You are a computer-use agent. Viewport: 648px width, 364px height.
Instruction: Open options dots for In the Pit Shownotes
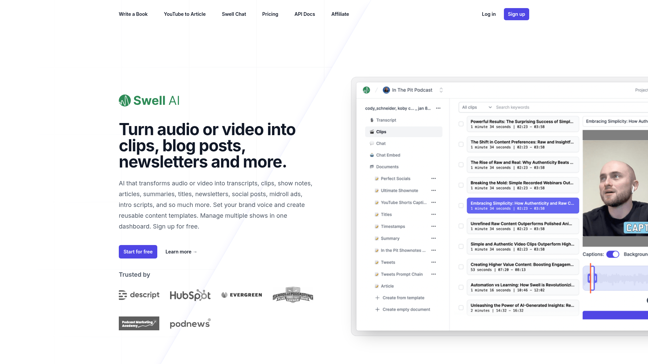434,250
